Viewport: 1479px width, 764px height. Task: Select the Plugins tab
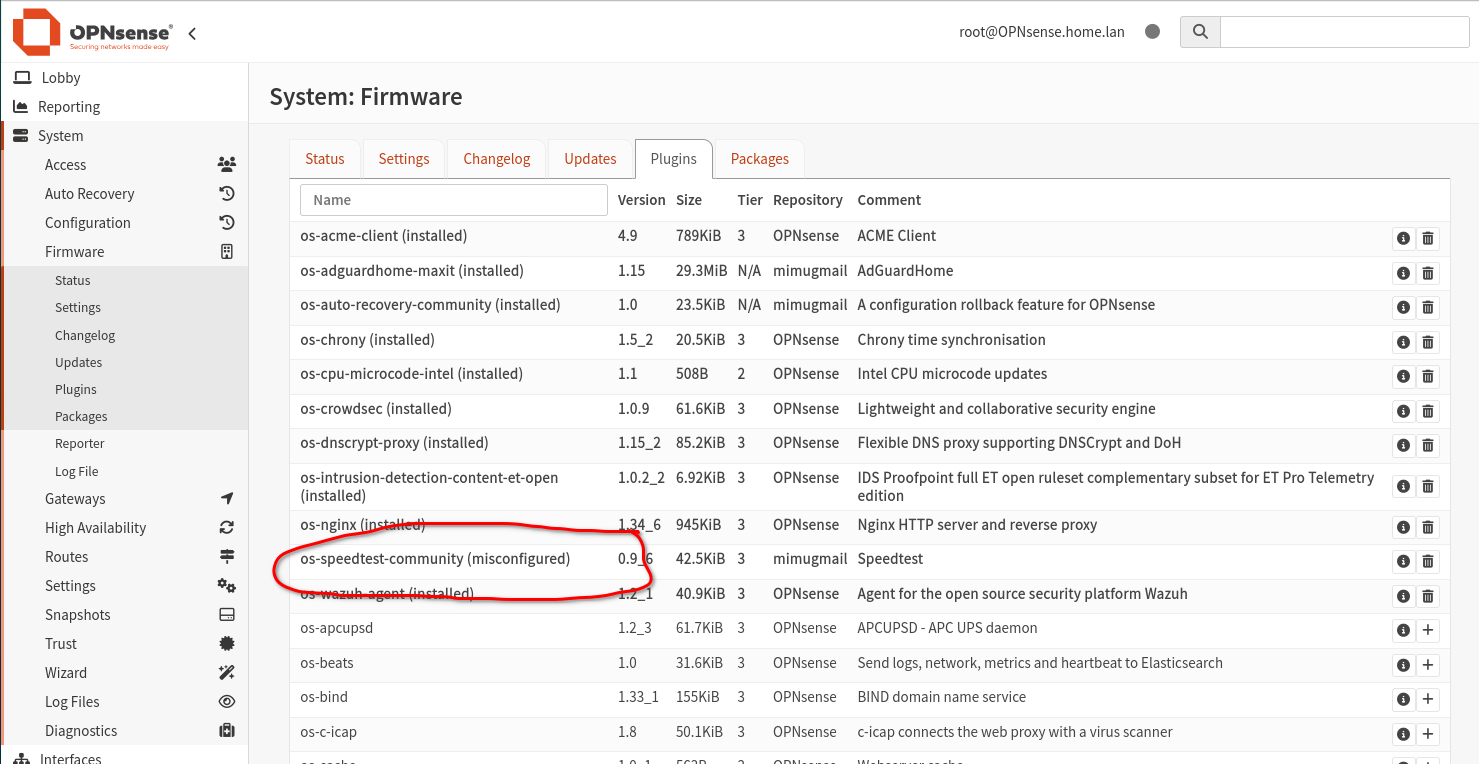[674, 159]
